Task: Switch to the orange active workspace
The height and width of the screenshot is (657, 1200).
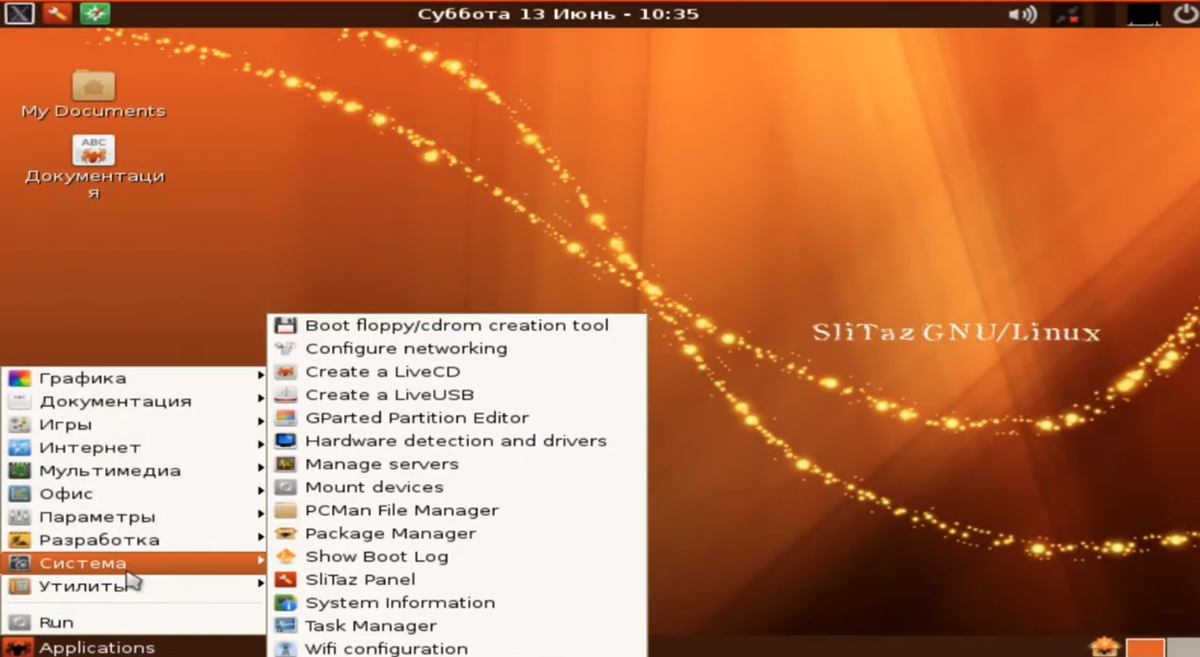Action: tap(1146, 648)
